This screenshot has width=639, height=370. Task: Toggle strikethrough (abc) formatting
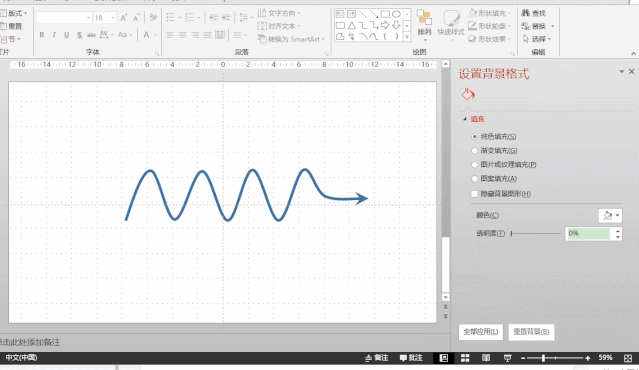91,35
